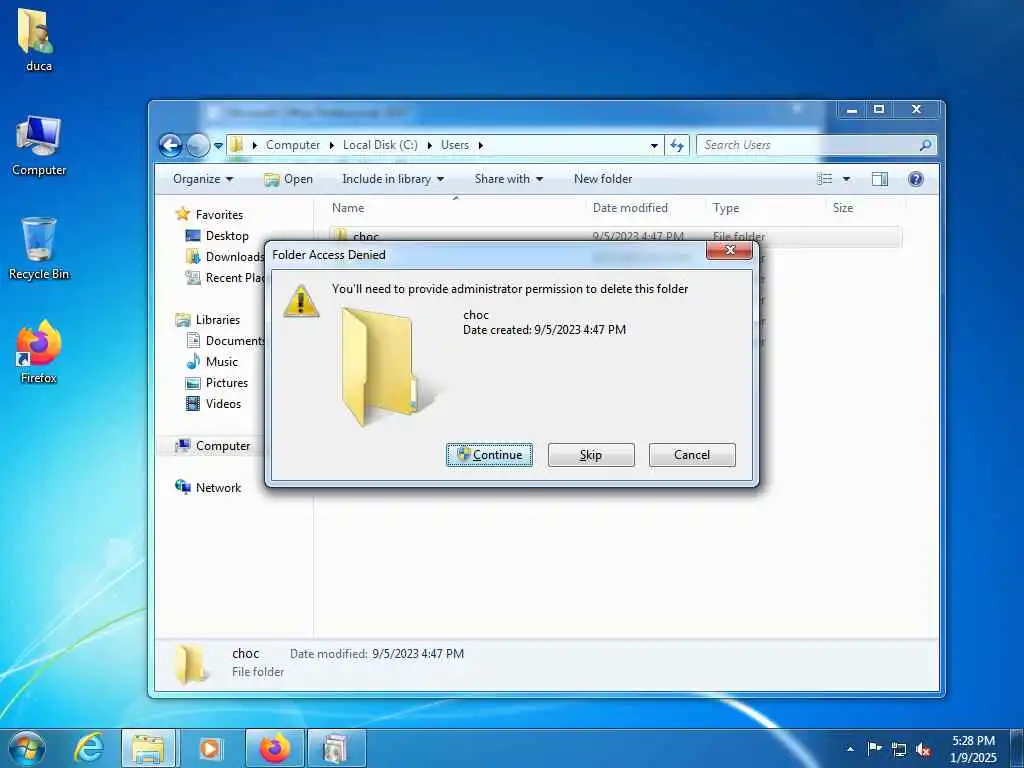Image resolution: width=1024 pixels, height=768 pixels.
Task: Click the Recycle Bin desktop icon
Action: tap(39, 249)
